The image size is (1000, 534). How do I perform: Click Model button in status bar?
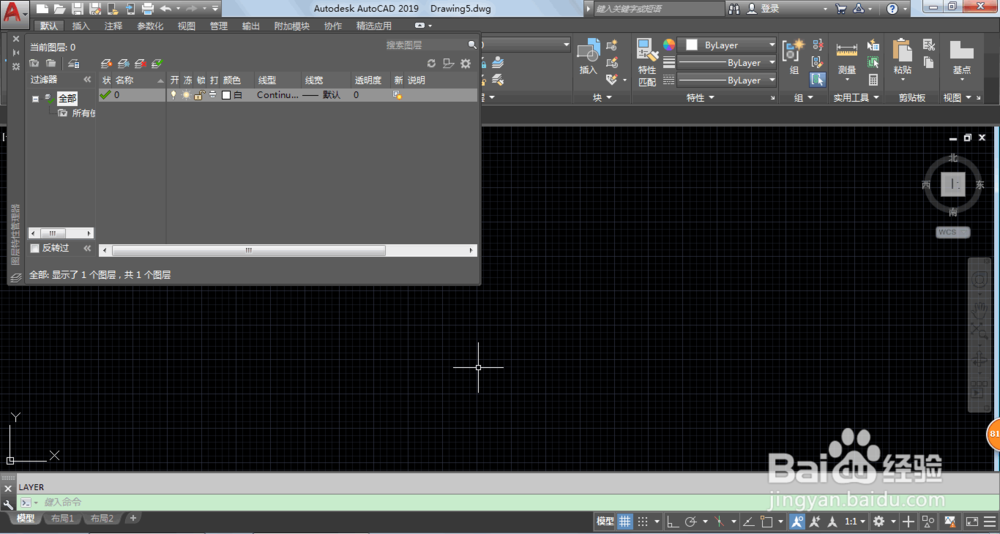(605, 521)
